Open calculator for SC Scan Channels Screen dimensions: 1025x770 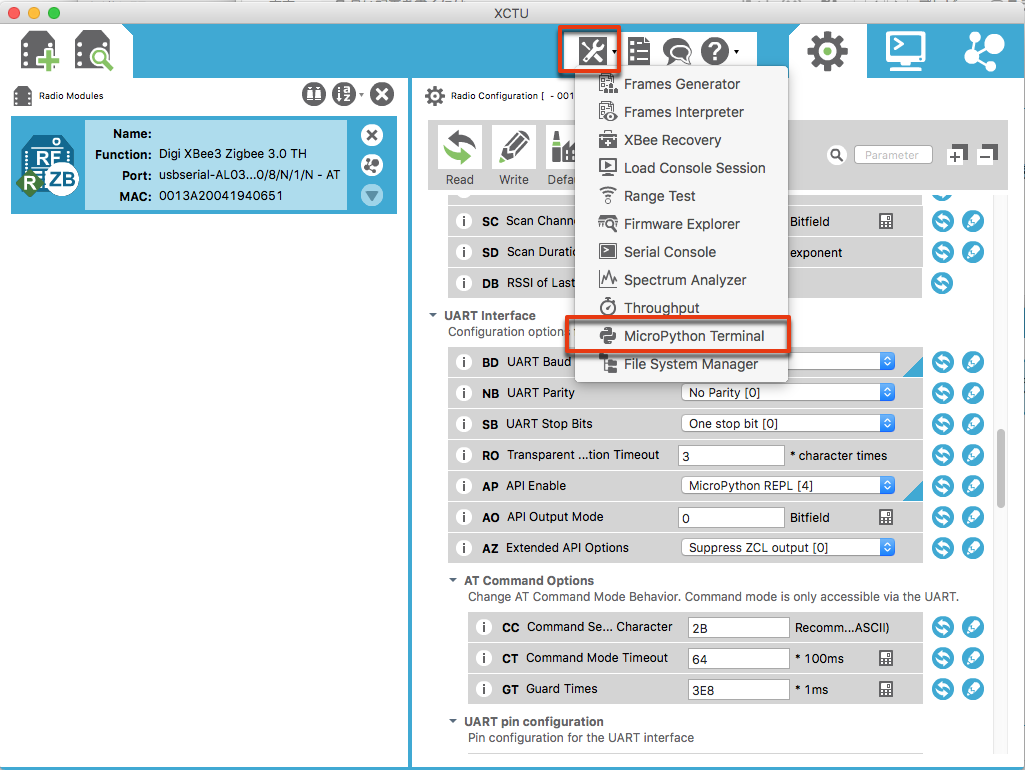point(886,222)
